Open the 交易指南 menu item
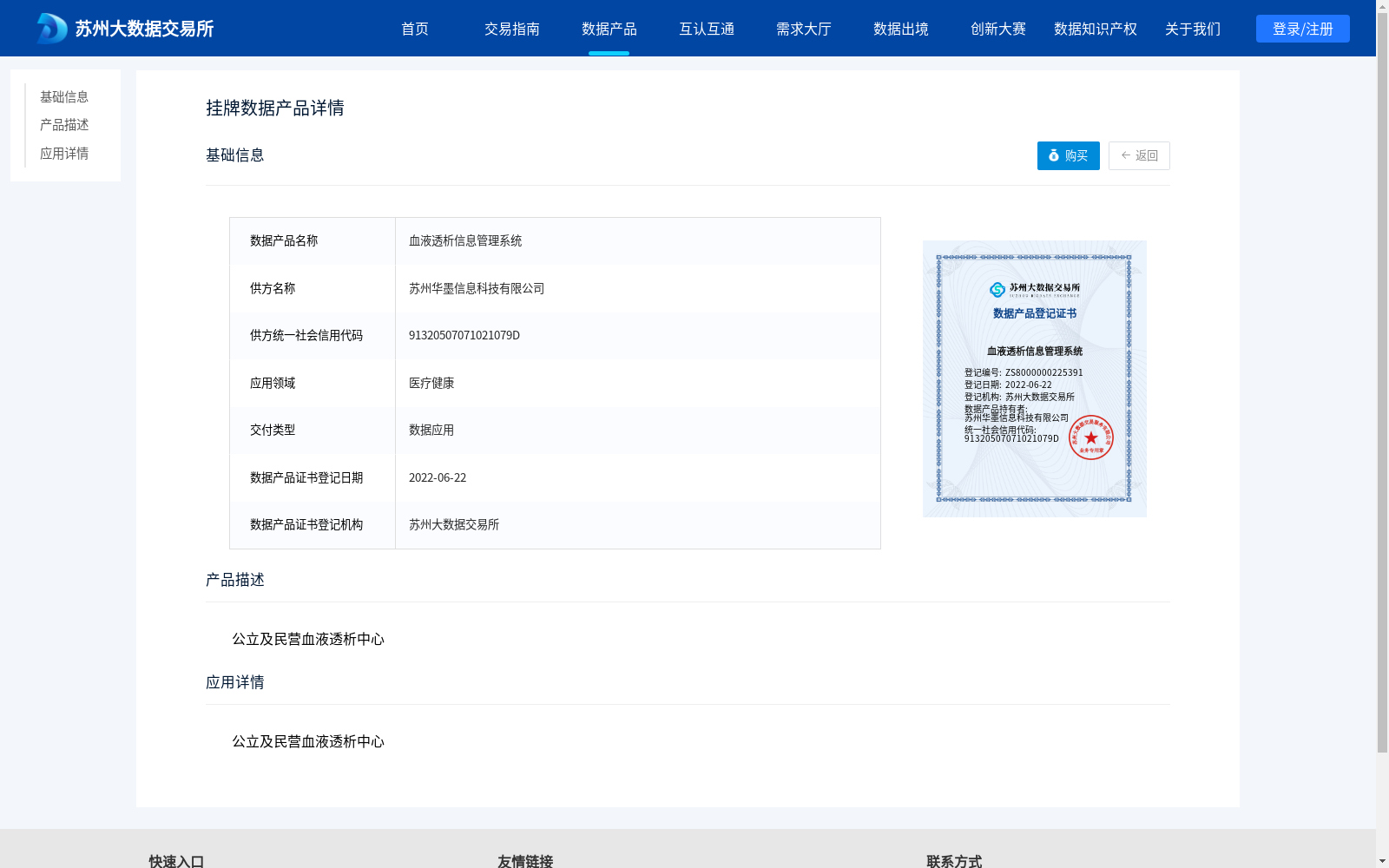The height and width of the screenshot is (868, 1389). (512, 29)
